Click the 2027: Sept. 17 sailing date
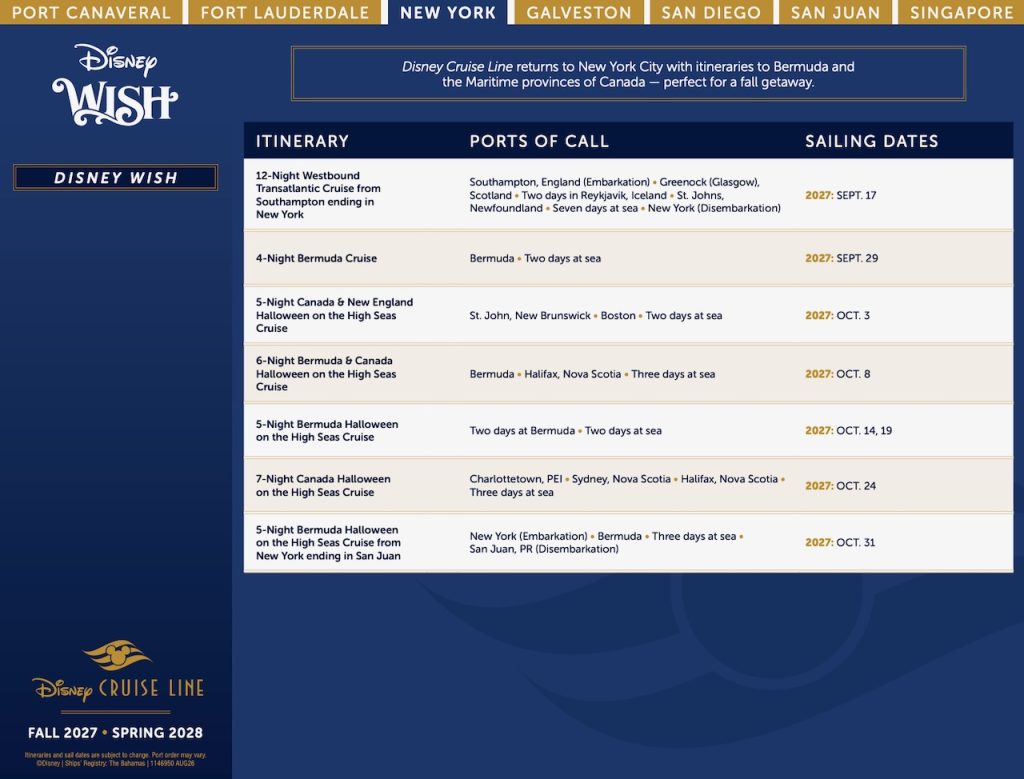The height and width of the screenshot is (779, 1024). (x=840, y=195)
